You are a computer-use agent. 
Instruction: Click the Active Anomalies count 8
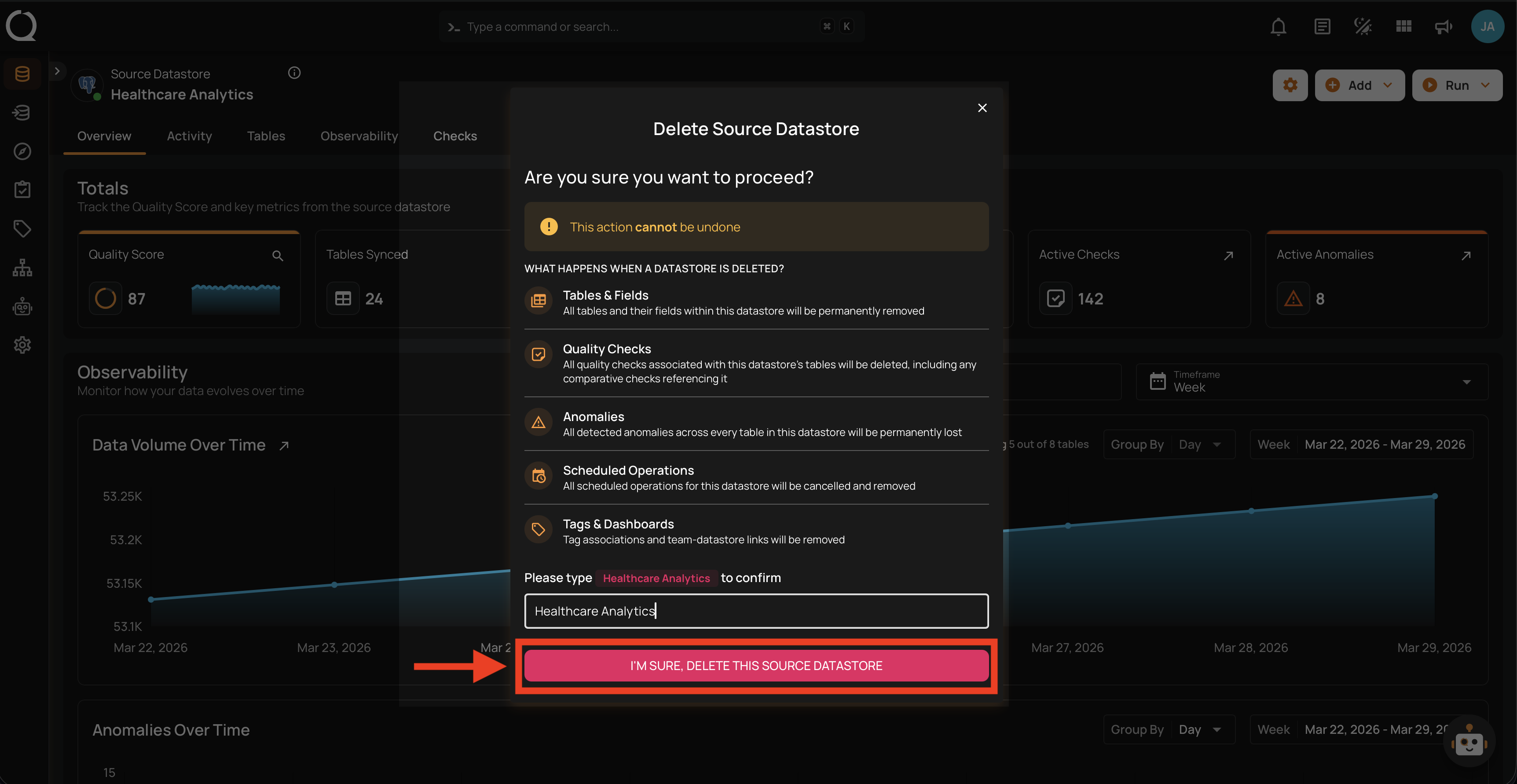coord(1320,299)
